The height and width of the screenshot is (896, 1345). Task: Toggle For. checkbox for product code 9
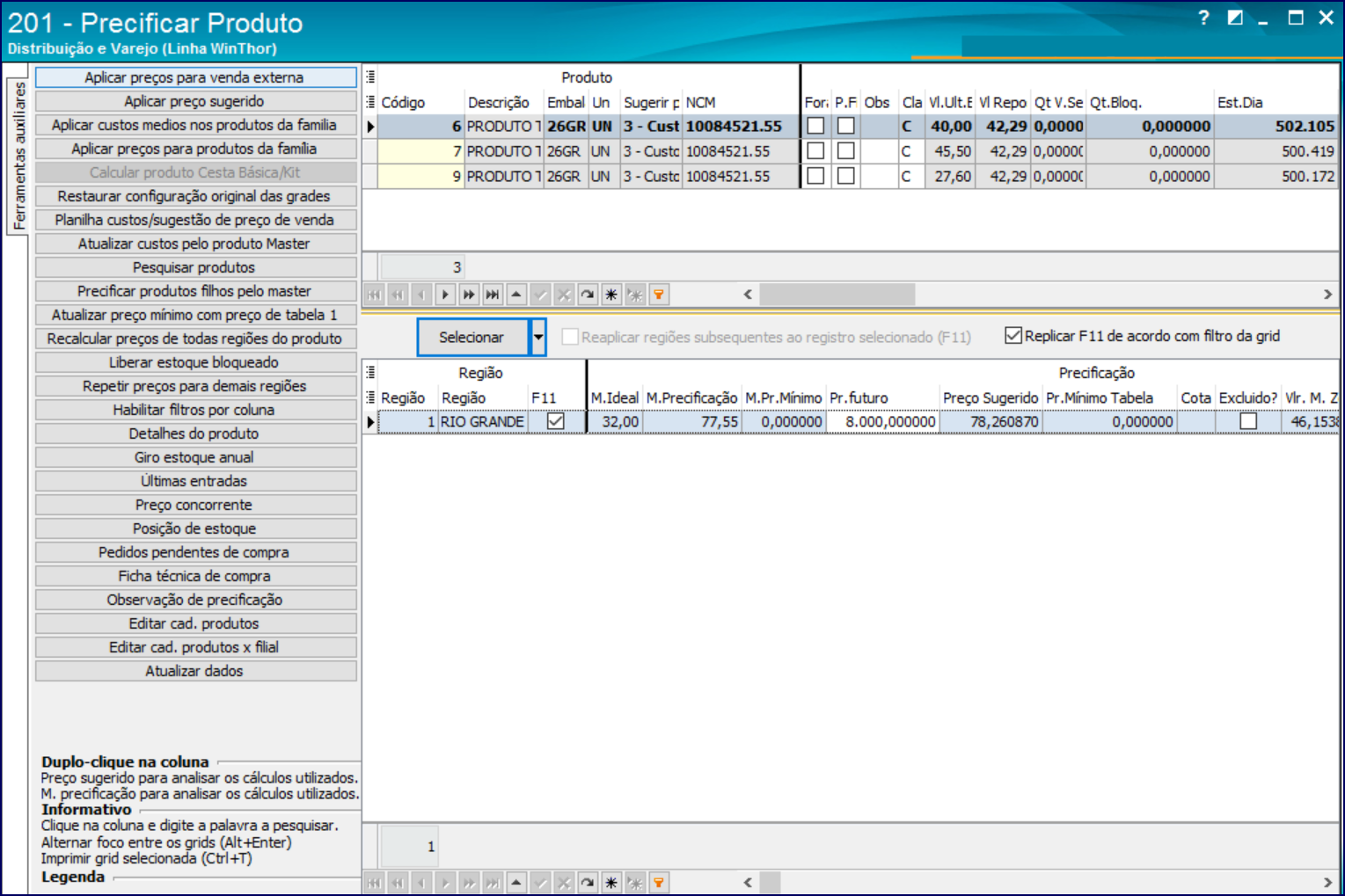(816, 176)
